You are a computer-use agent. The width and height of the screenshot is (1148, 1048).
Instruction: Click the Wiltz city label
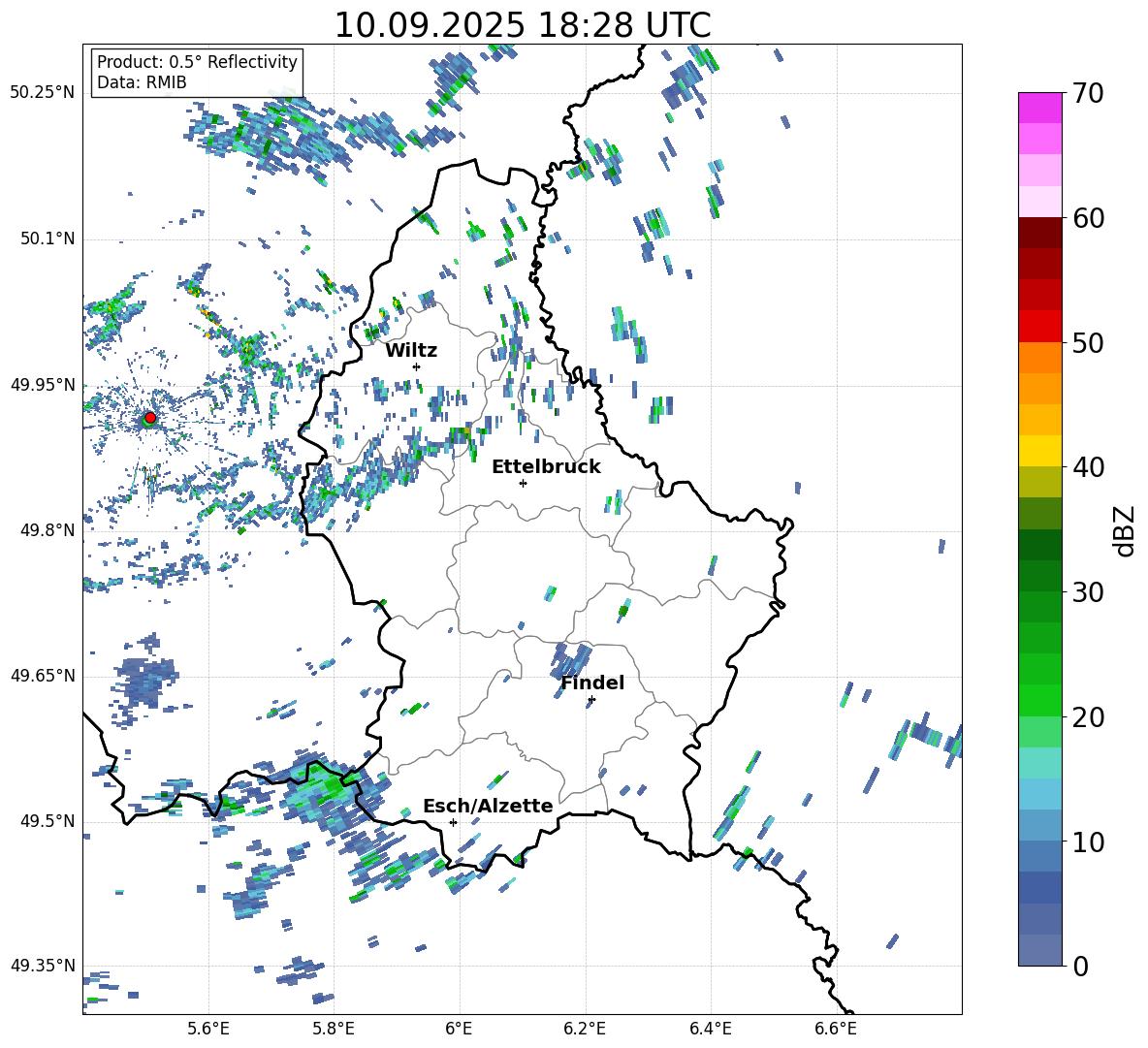[x=411, y=351]
